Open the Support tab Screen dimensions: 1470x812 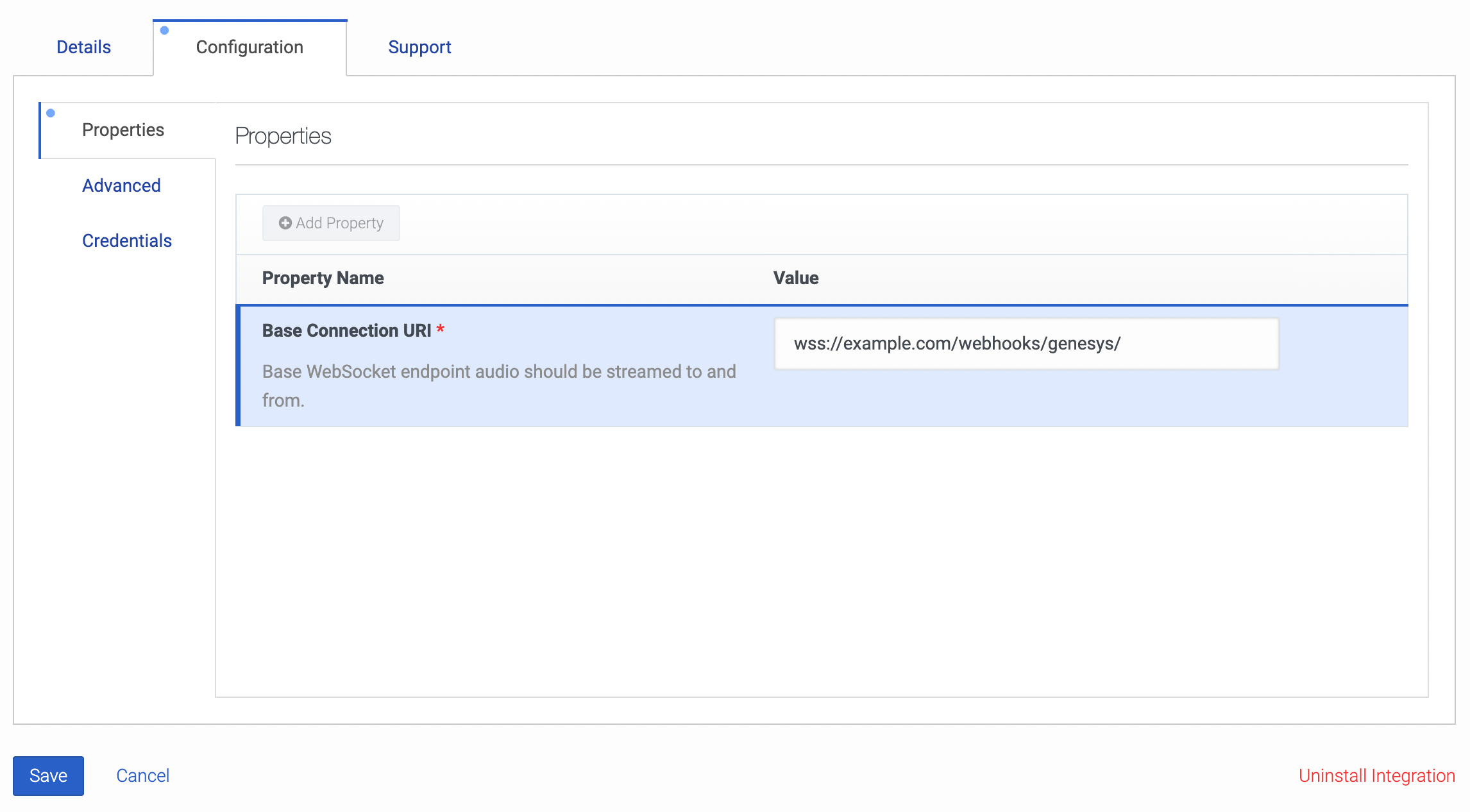(x=419, y=46)
